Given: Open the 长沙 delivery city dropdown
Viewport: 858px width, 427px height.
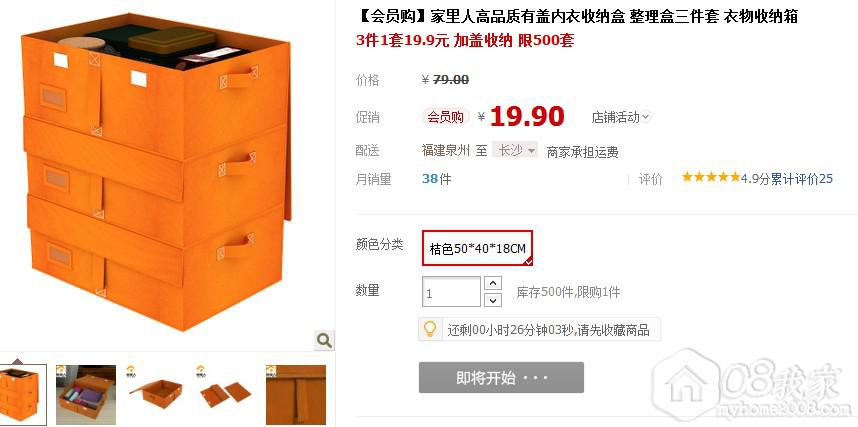Looking at the screenshot, I should coord(515,150).
